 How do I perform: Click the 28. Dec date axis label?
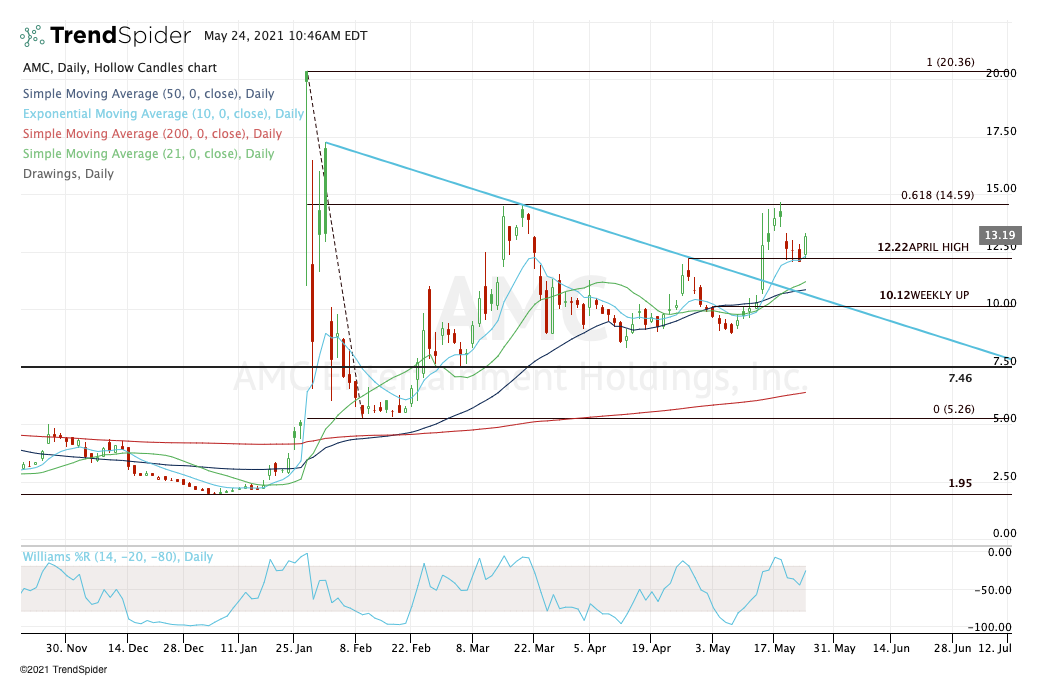tap(183, 648)
